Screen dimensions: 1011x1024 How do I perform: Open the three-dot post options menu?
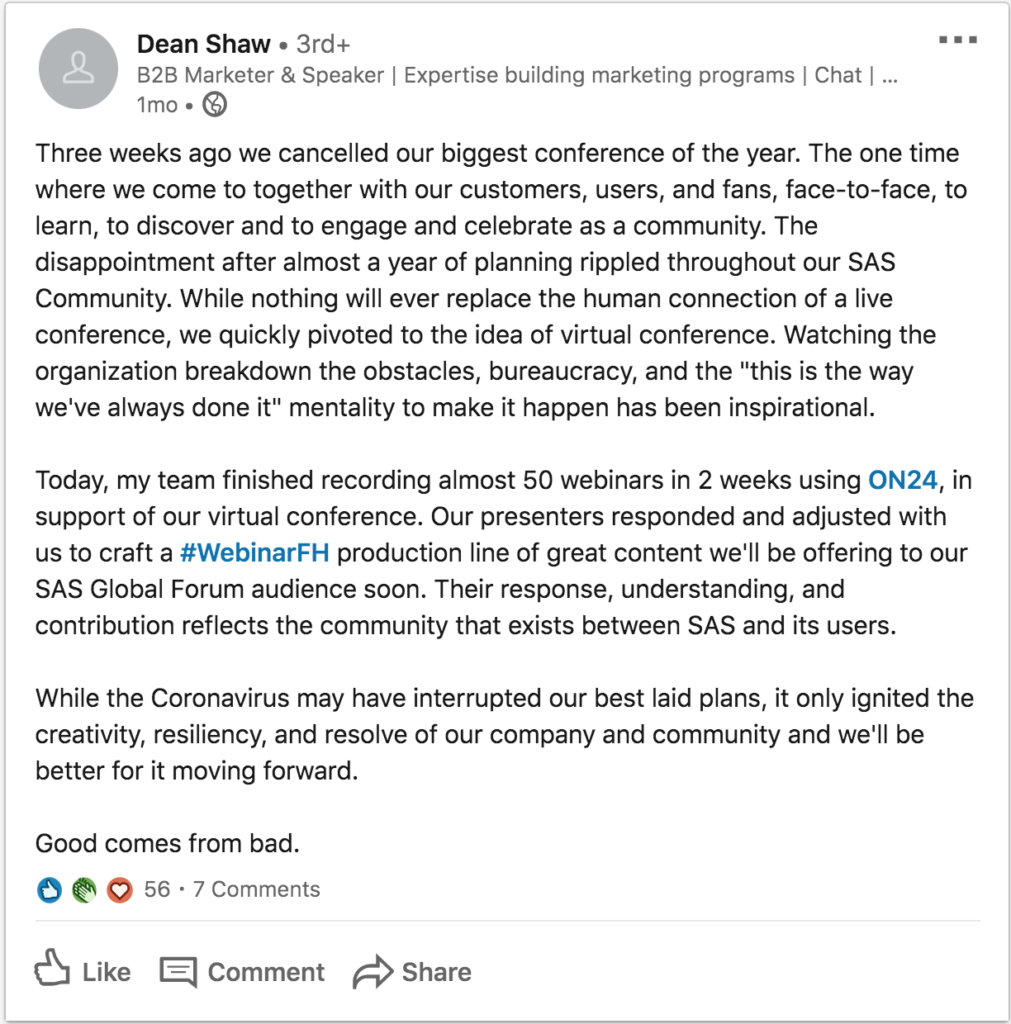pos(957,40)
